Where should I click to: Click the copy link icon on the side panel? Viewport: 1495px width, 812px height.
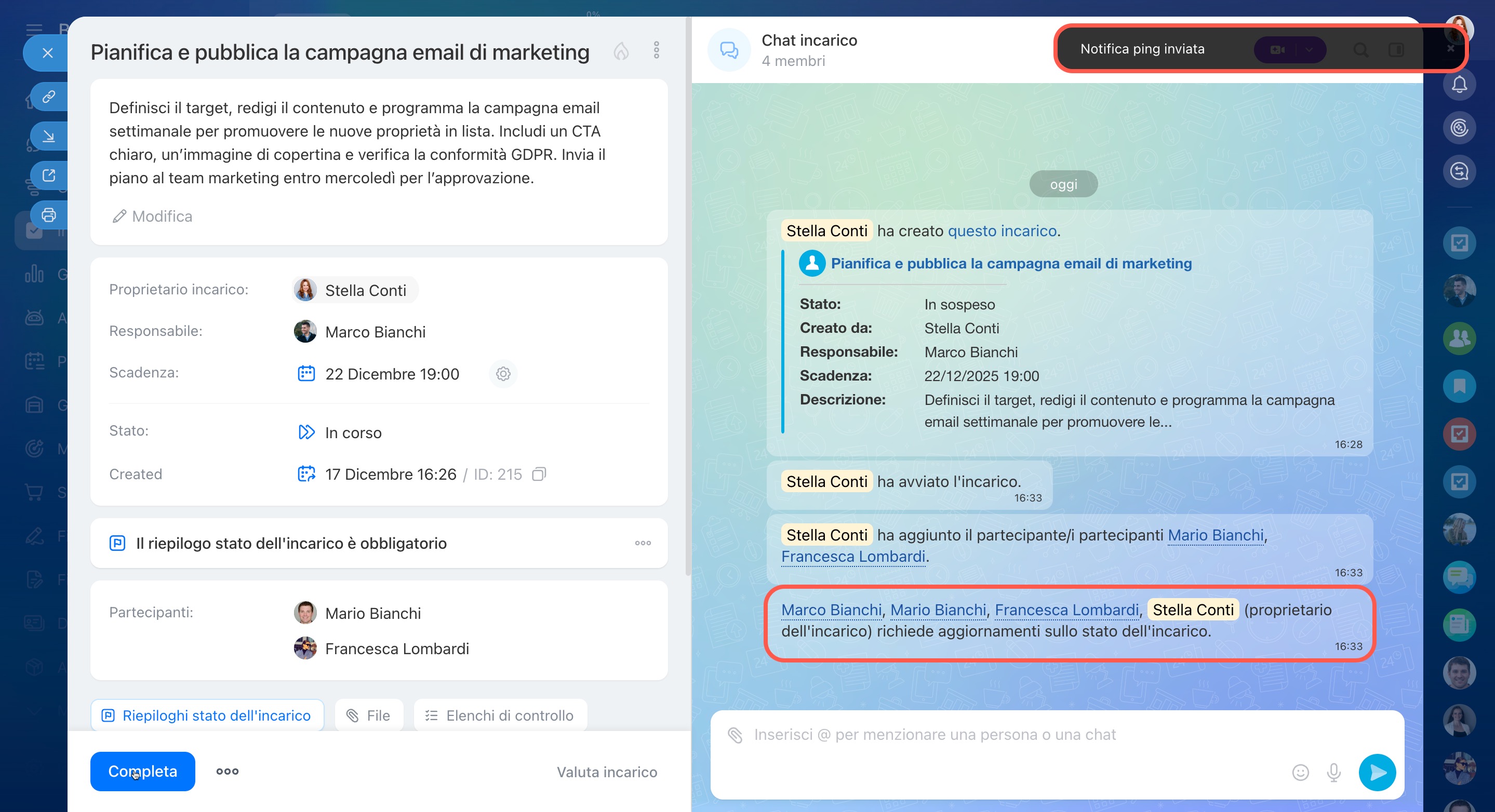click(49, 96)
